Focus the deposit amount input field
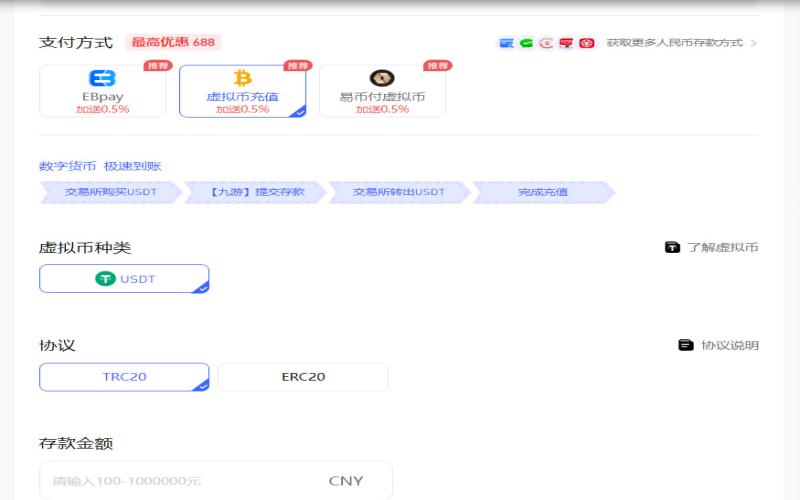 coord(216,481)
